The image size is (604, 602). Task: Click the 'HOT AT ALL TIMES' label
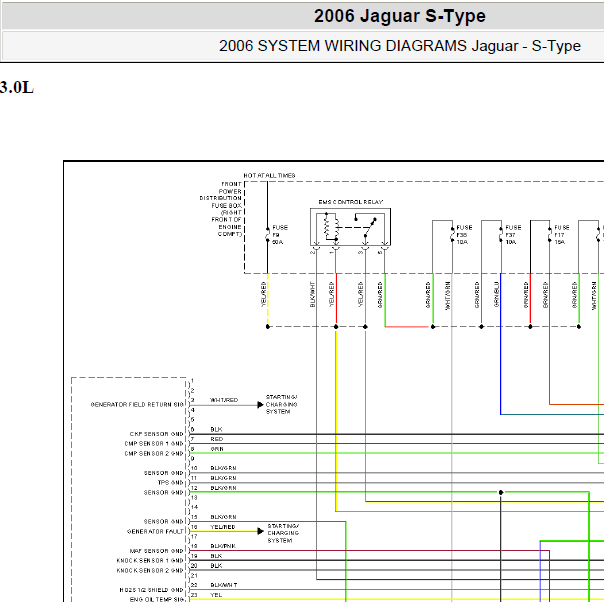(269, 175)
